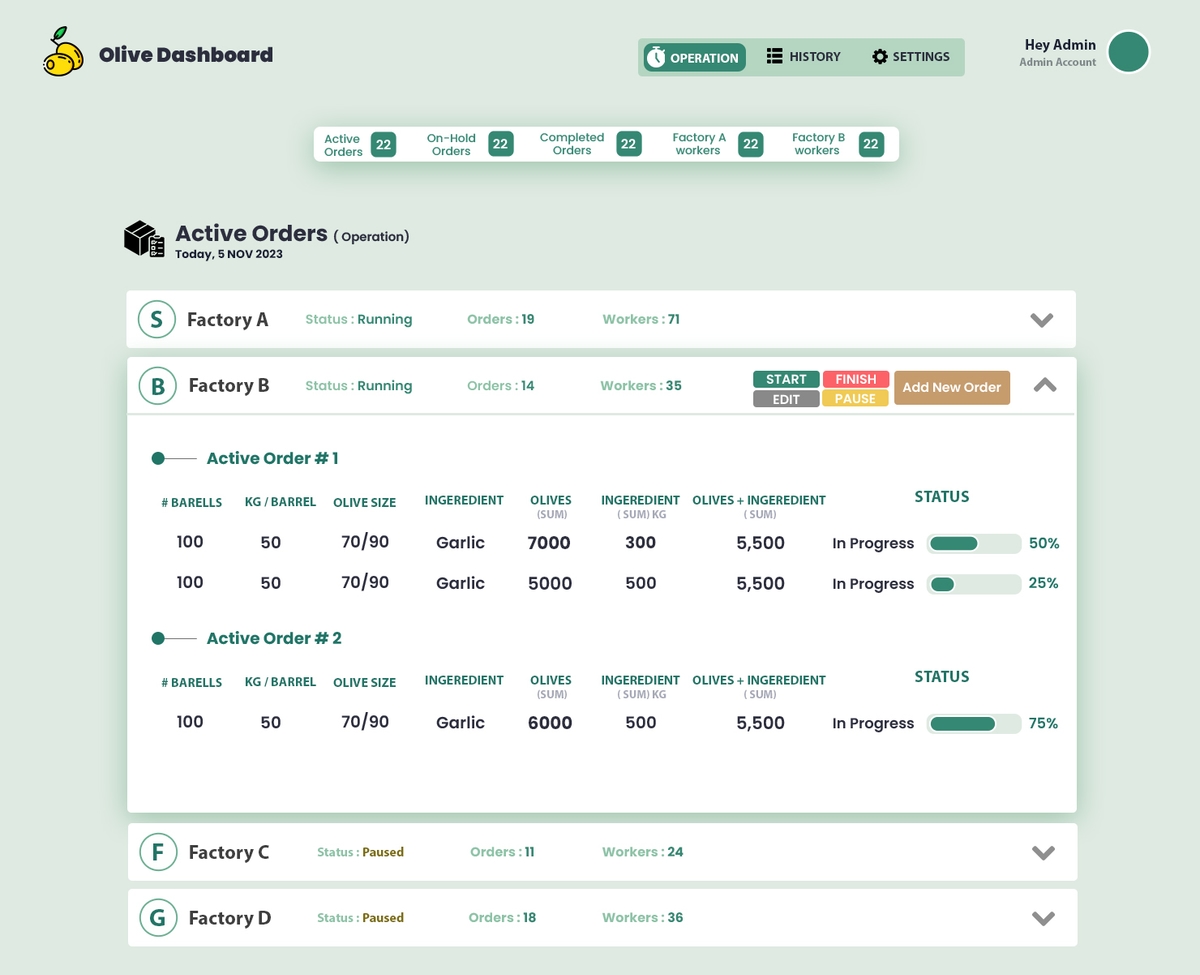Collapse the Factory B panel chevron

(1044, 385)
